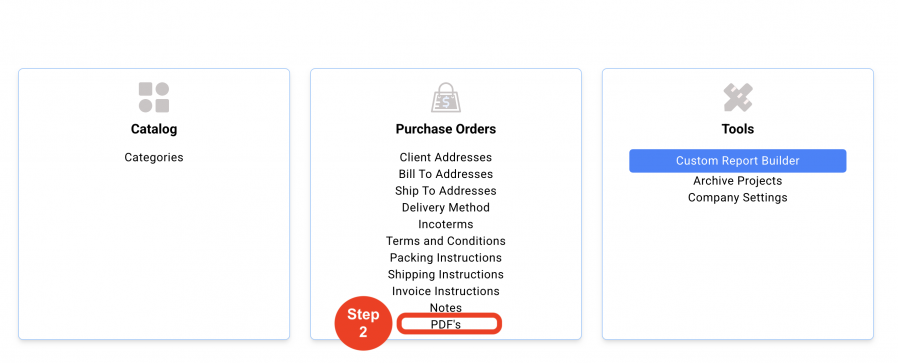Image resolution: width=898 pixels, height=363 pixels.
Task: Open Packing Instructions
Action: click(x=446, y=258)
